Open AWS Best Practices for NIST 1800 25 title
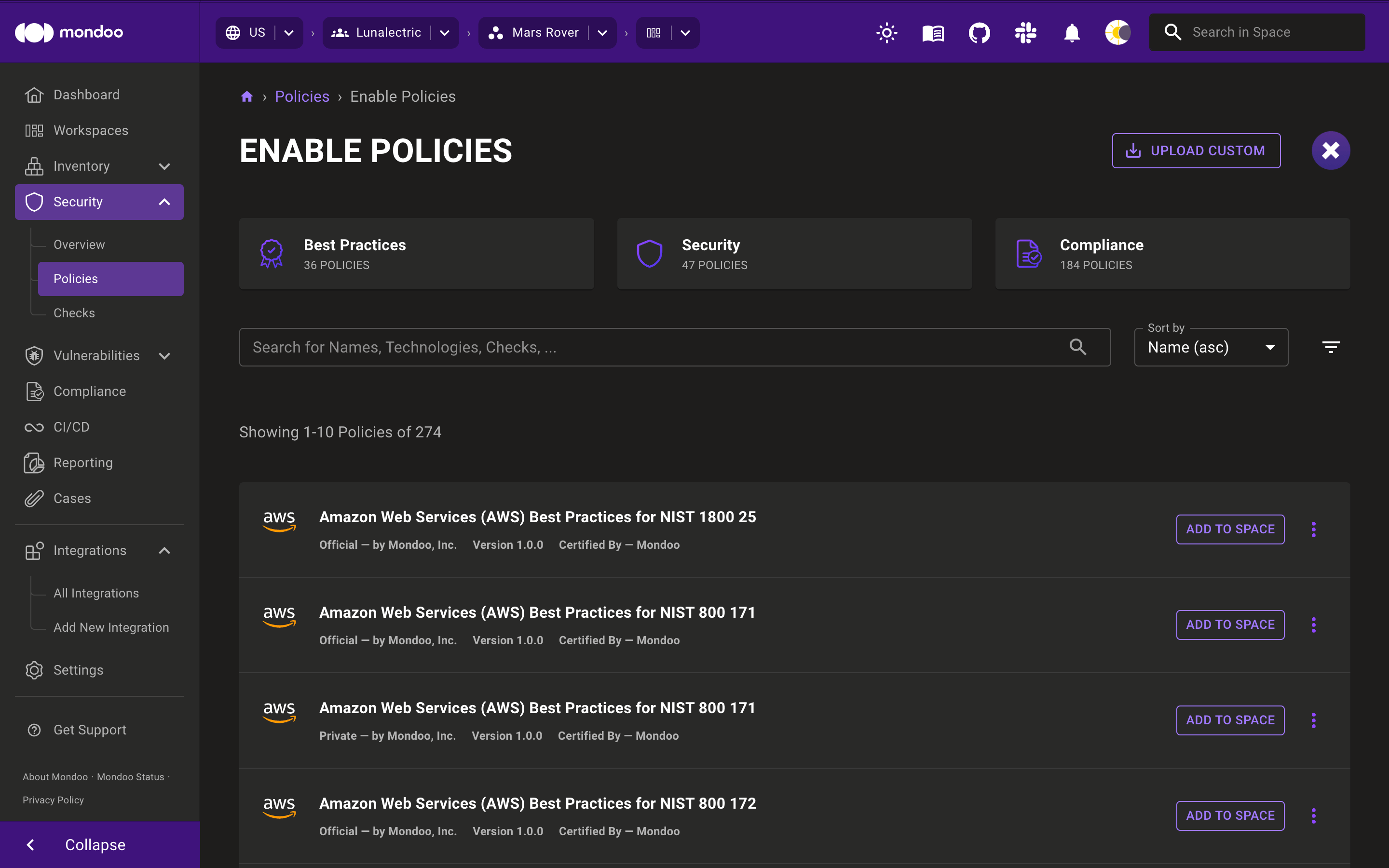Screen dimensions: 1389x868 (537, 516)
